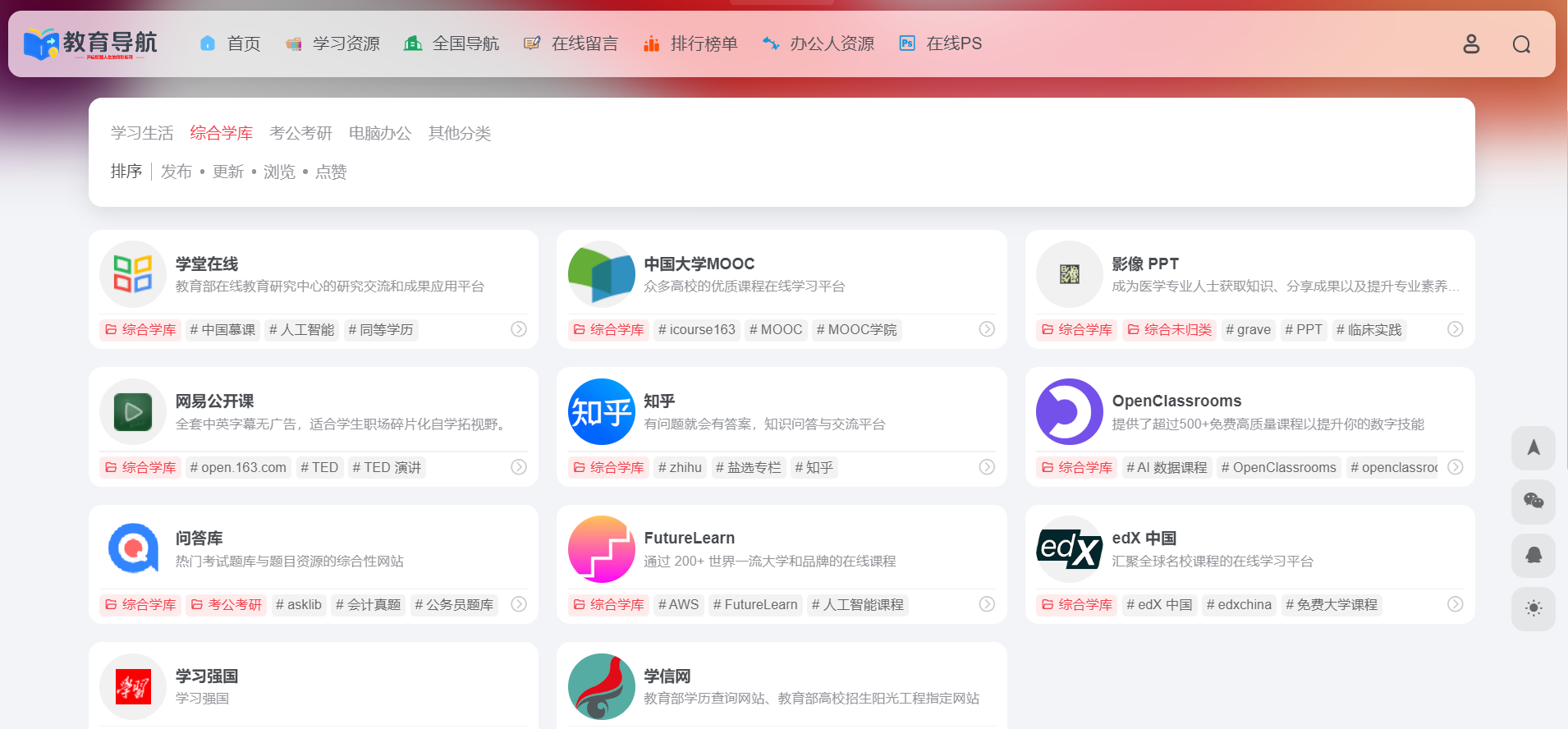The image size is (1568, 729).
Task: Click the 学堂在线 site logo
Action: (133, 274)
